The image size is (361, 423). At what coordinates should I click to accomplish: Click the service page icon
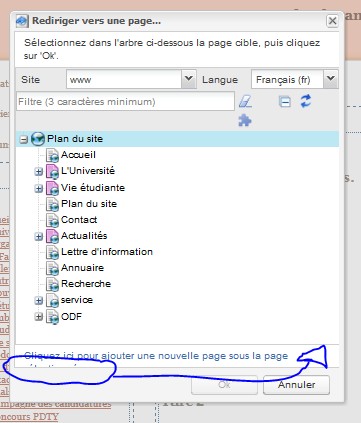(52, 300)
